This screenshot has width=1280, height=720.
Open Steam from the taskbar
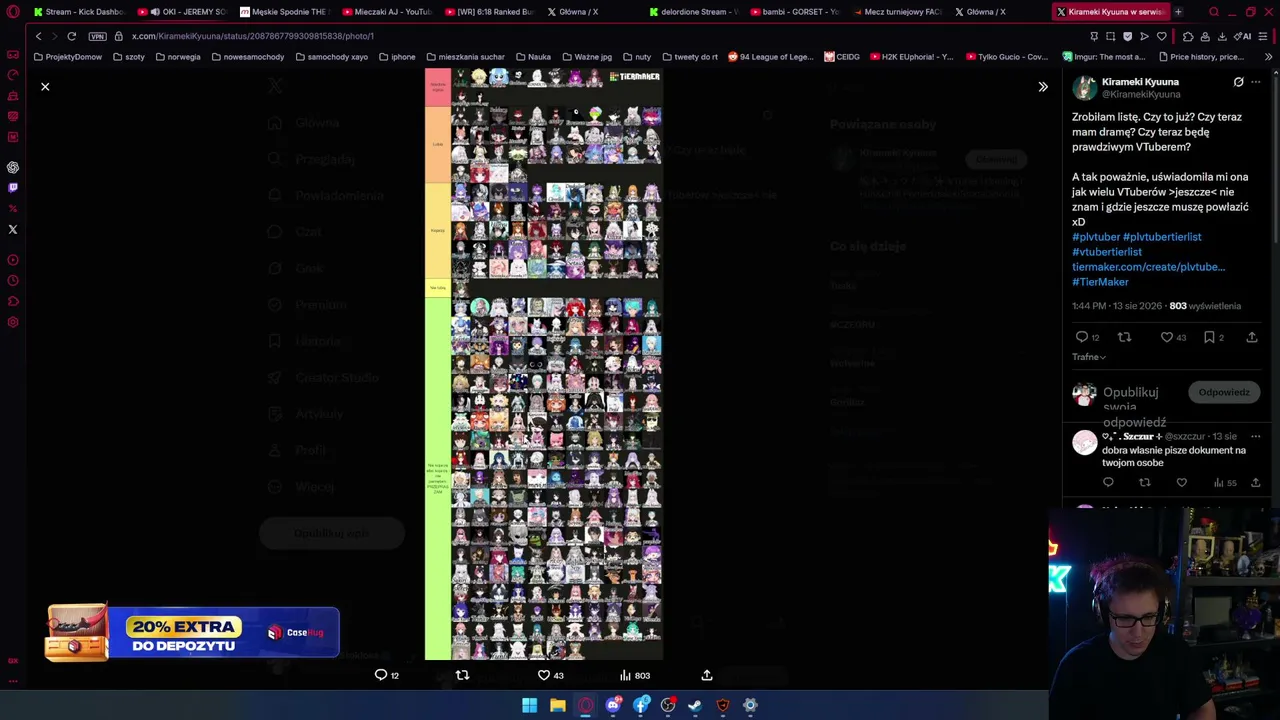[695, 705]
